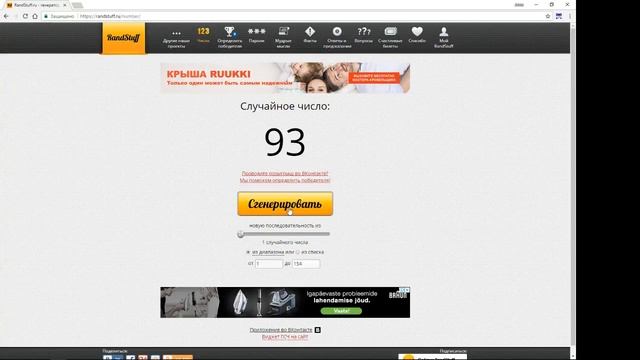This screenshot has width=640, height=360.
Task: Click the orange Сгенерировать button
Action: pyautogui.click(x=285, y=204)
